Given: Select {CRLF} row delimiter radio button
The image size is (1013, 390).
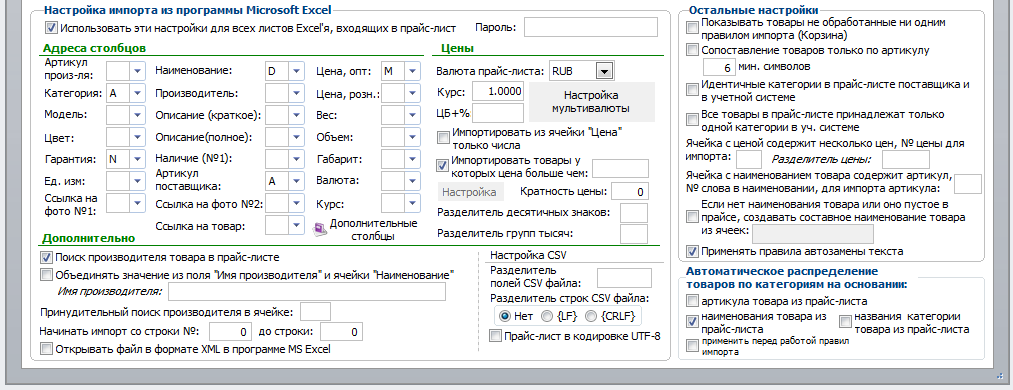Looking at the screenshot, I should (x=590, y=316).
